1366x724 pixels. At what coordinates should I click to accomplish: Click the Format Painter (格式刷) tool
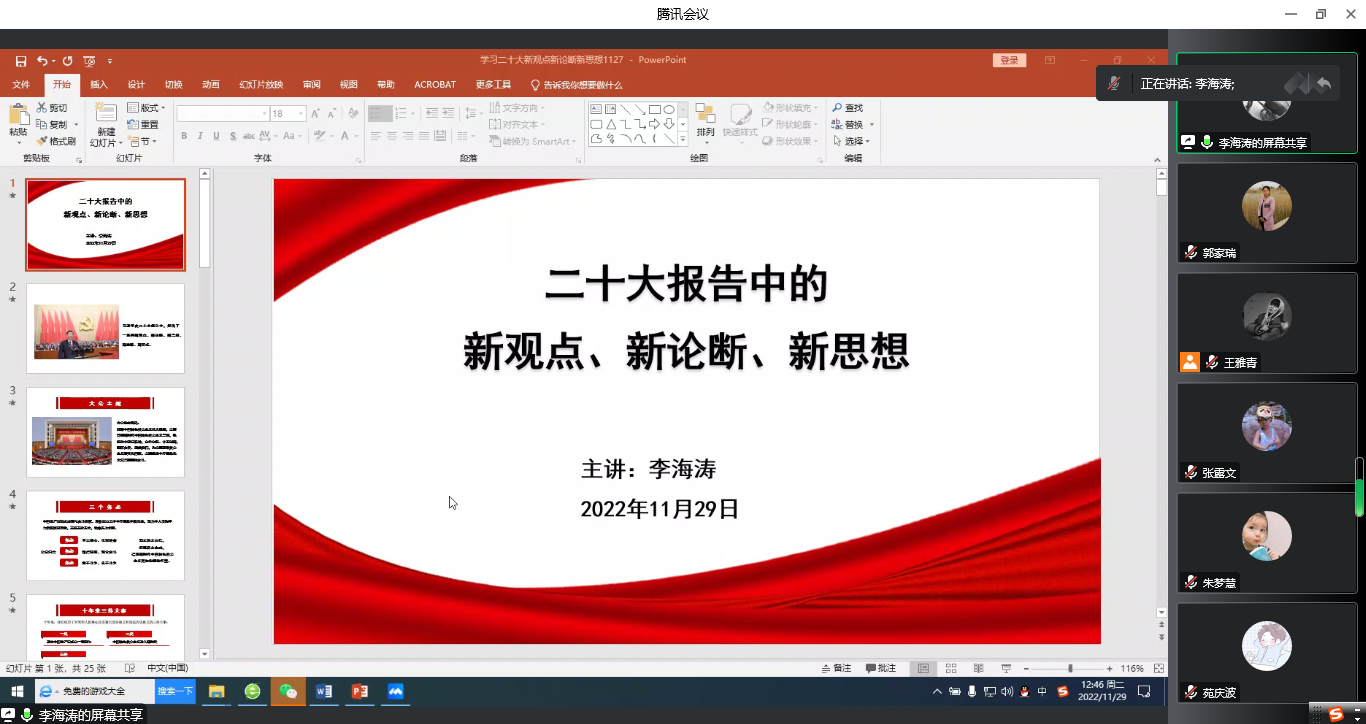click(x=56, y=141)
